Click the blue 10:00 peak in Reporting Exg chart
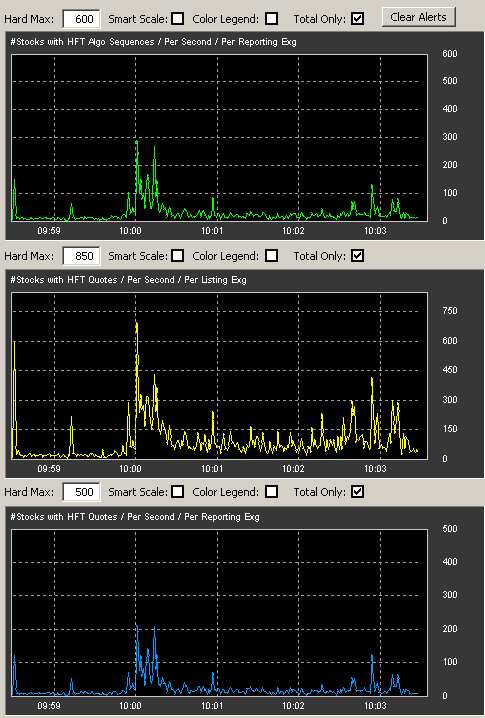The width and height of the screenshot is (485, 718). coord(136,627)
